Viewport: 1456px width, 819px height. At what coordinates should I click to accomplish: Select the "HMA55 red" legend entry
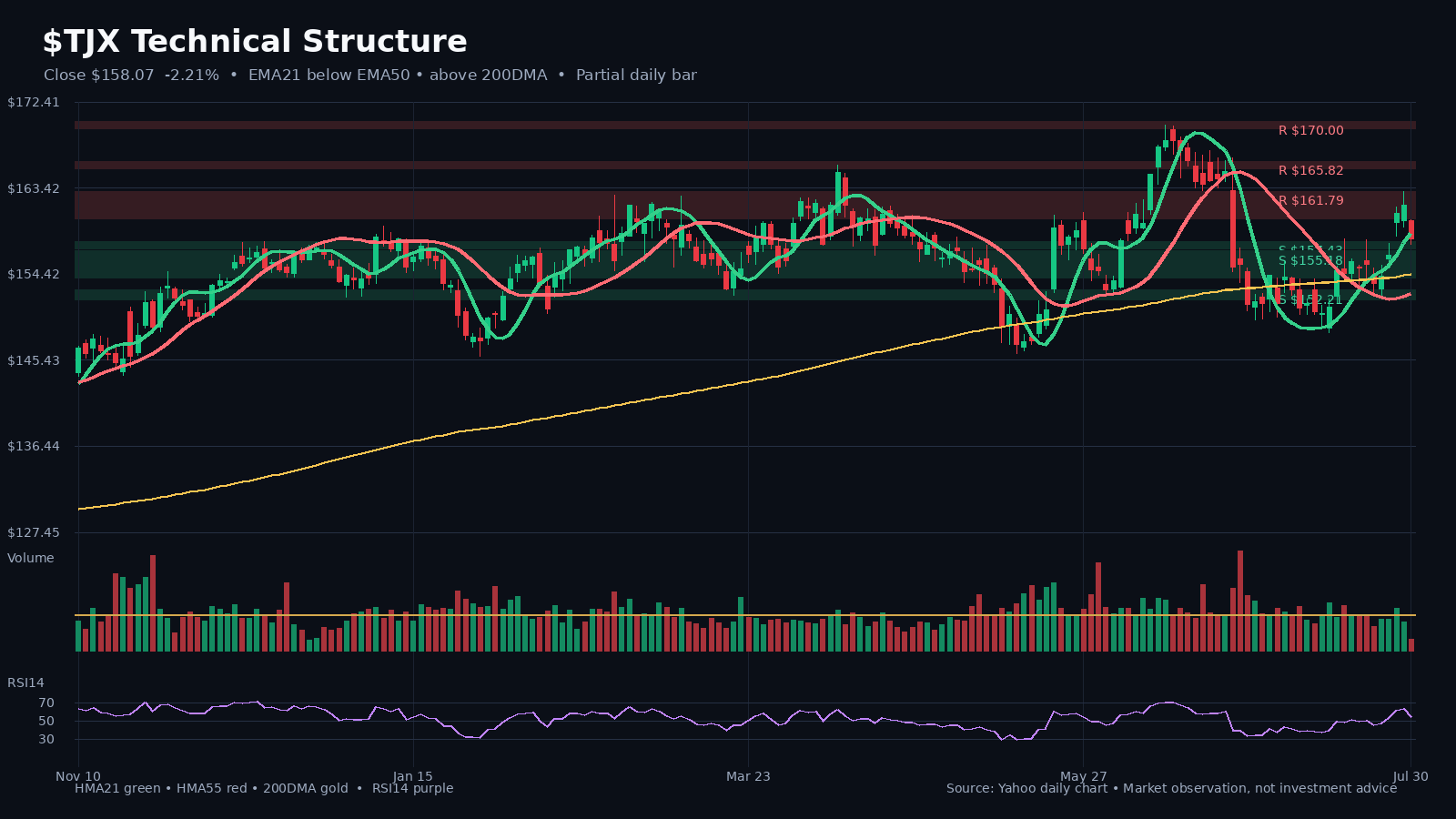[x=211, y=789]
